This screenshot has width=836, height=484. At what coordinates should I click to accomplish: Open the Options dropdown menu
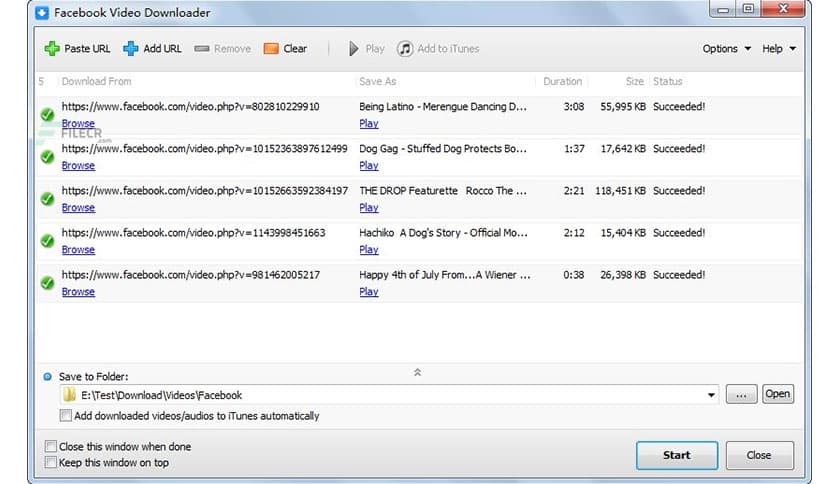[x=727, y=49]
